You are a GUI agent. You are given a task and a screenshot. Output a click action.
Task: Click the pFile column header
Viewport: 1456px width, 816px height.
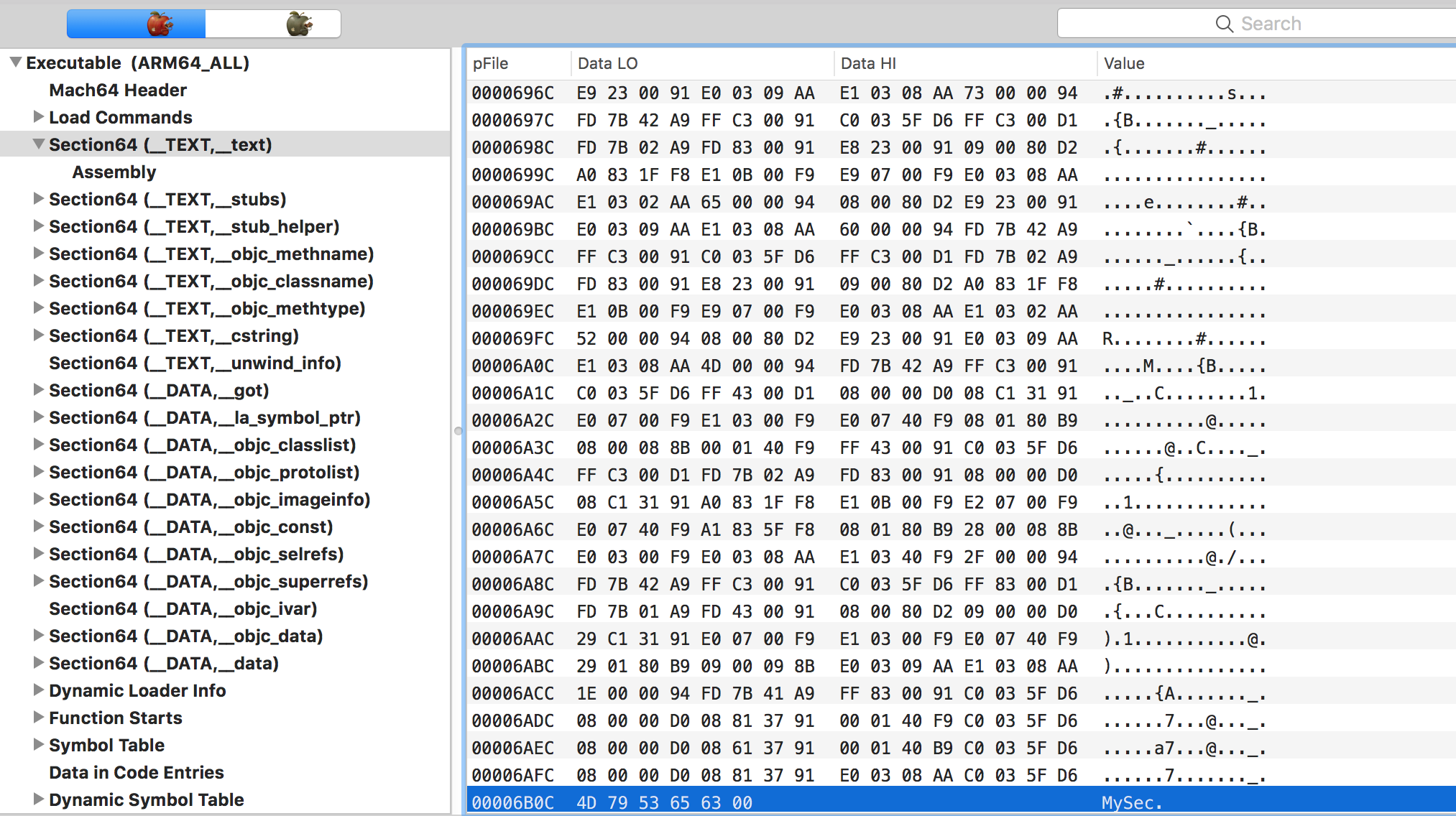pos(491,63)
